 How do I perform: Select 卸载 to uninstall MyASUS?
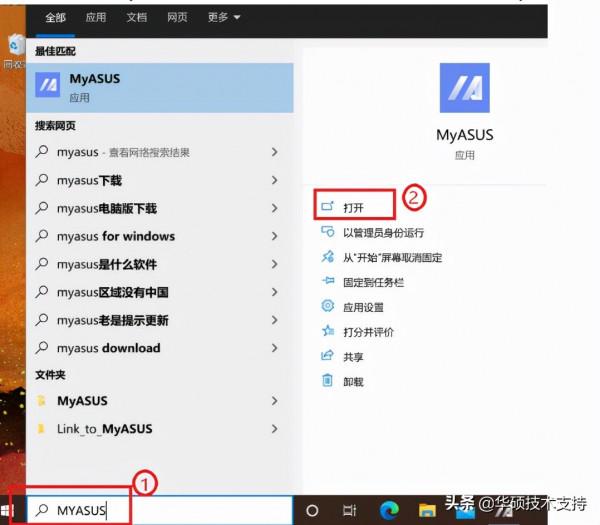click(x=353, y=382)
